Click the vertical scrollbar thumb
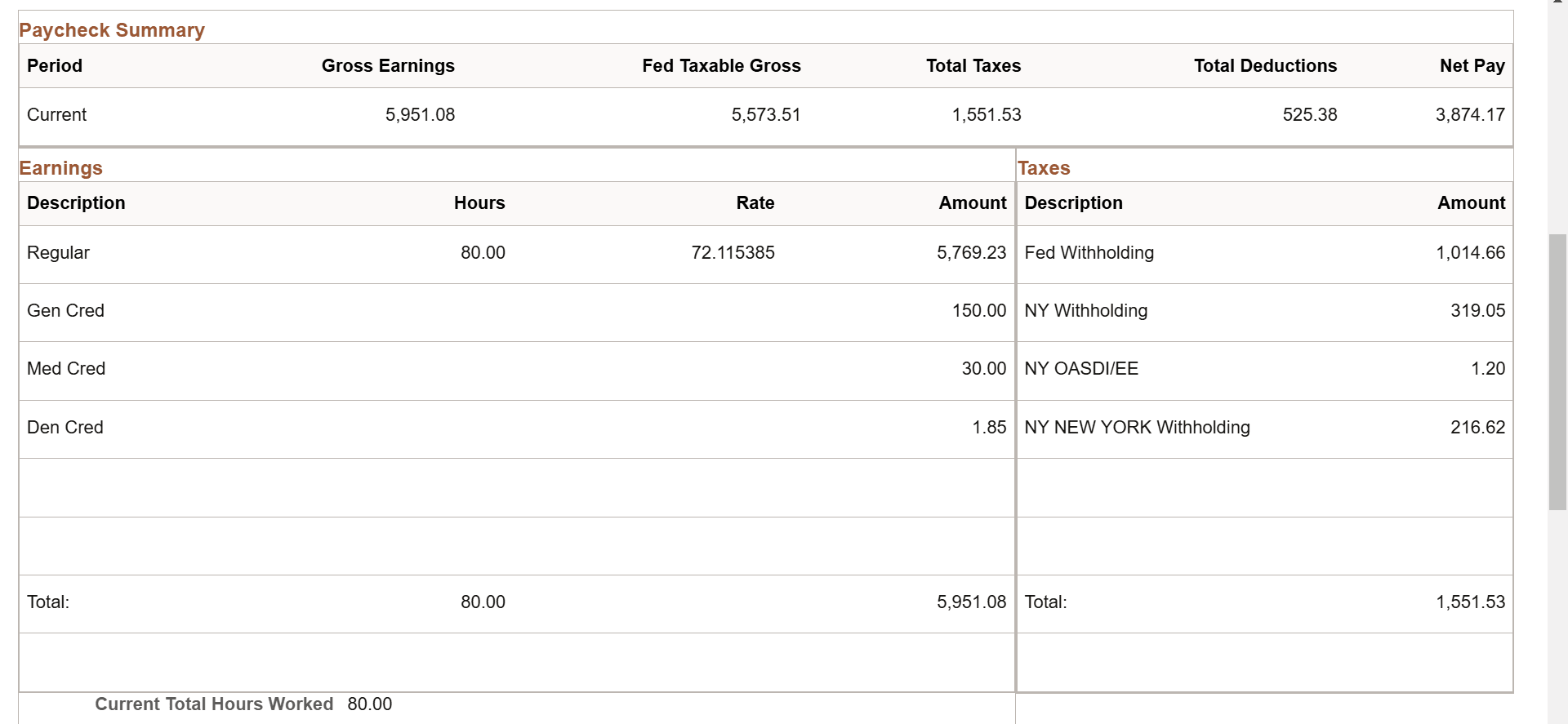 pyautogui.click(x=1557, y=372)
